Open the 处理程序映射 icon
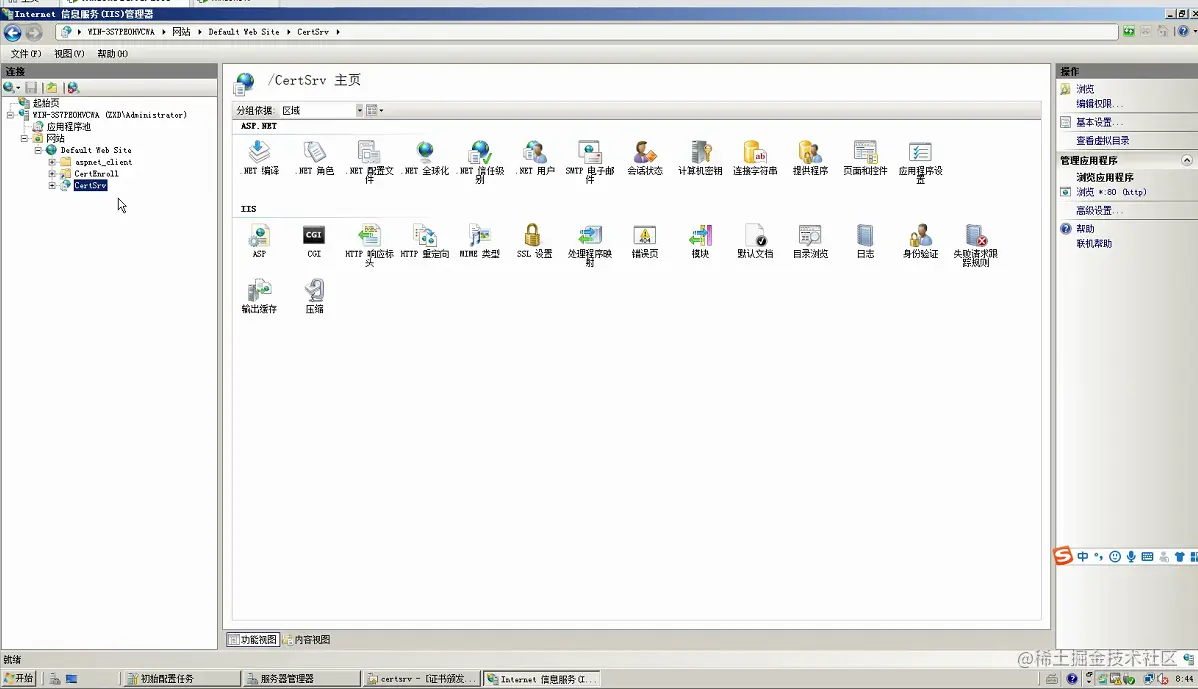The height and width of the screenshot is (689, 1198). tap(590, 244)
